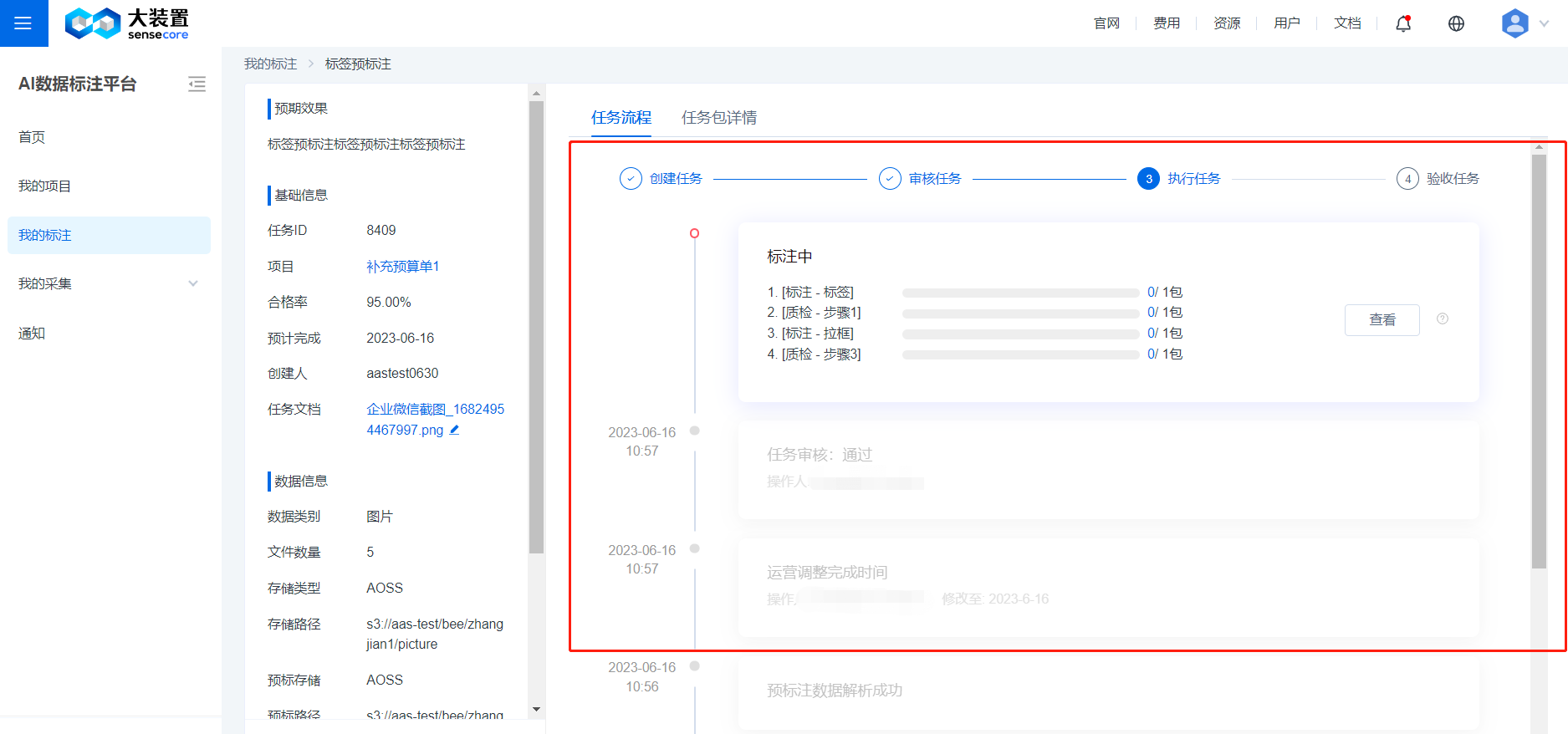Collapse the sidebar with the fold icon
1568x734 pixels.
coord(197,84)
